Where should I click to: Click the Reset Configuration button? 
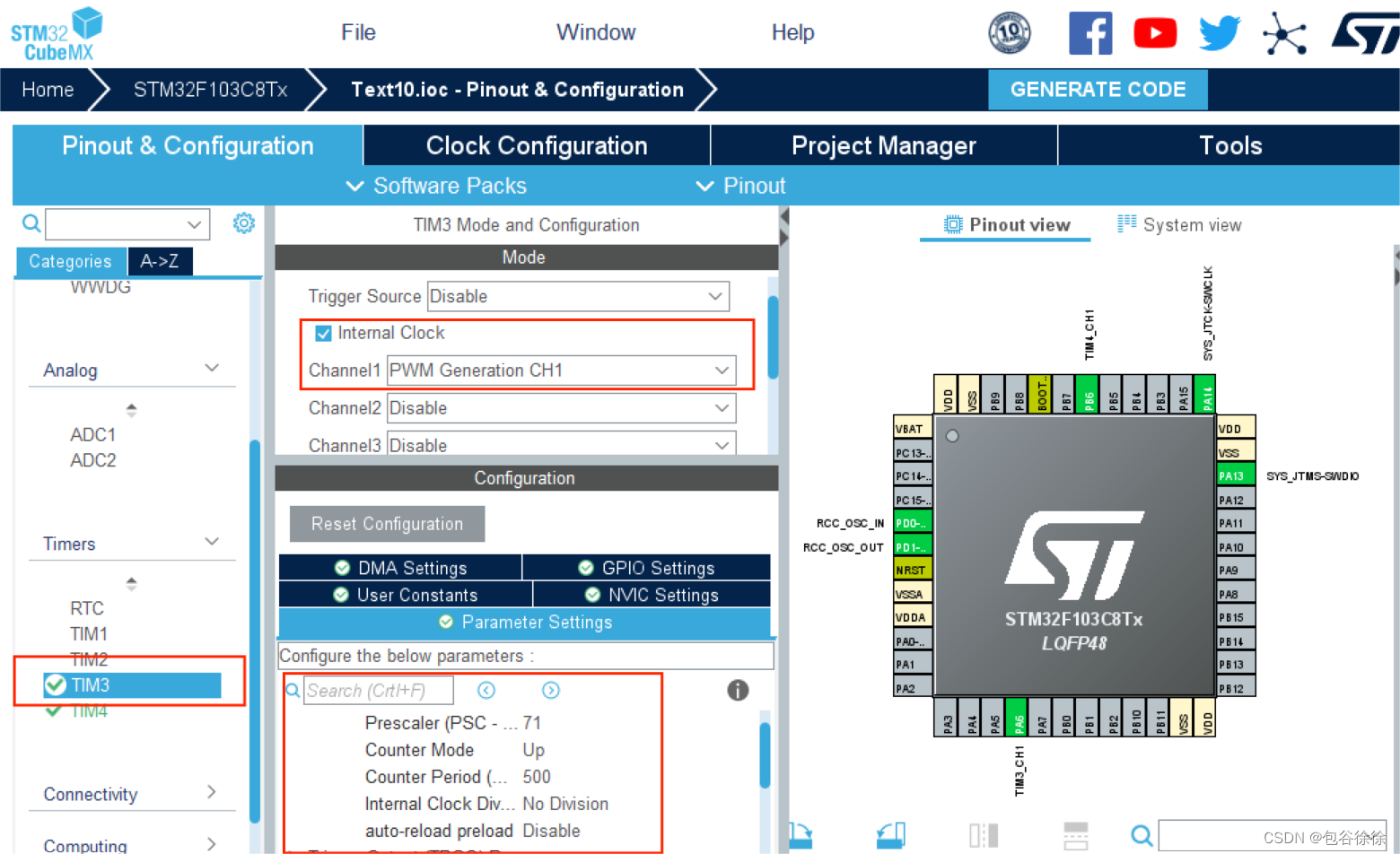click(387, 524)
